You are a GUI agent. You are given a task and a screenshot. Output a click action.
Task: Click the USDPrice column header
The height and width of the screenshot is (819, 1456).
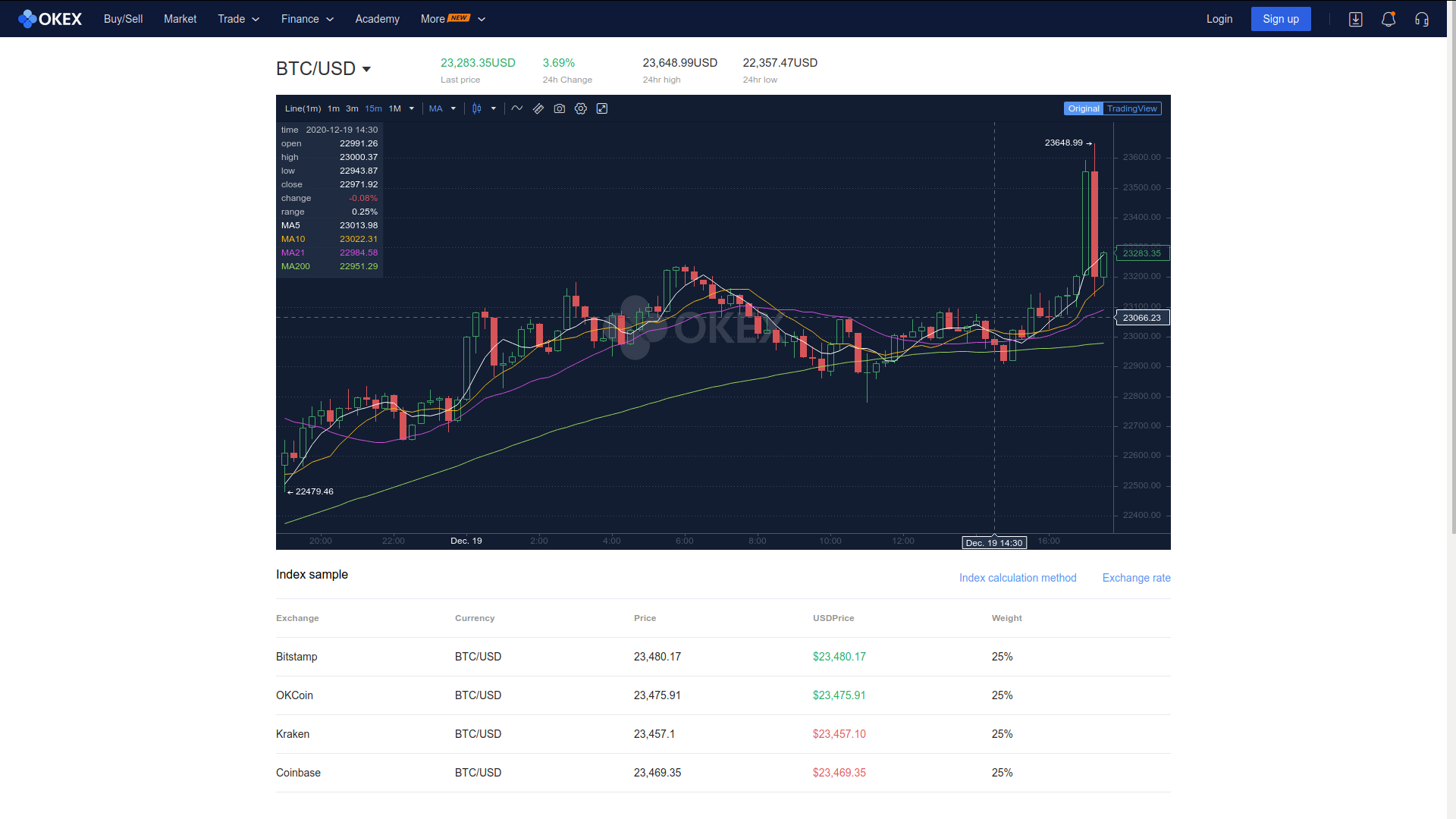[x=833, y=618]
